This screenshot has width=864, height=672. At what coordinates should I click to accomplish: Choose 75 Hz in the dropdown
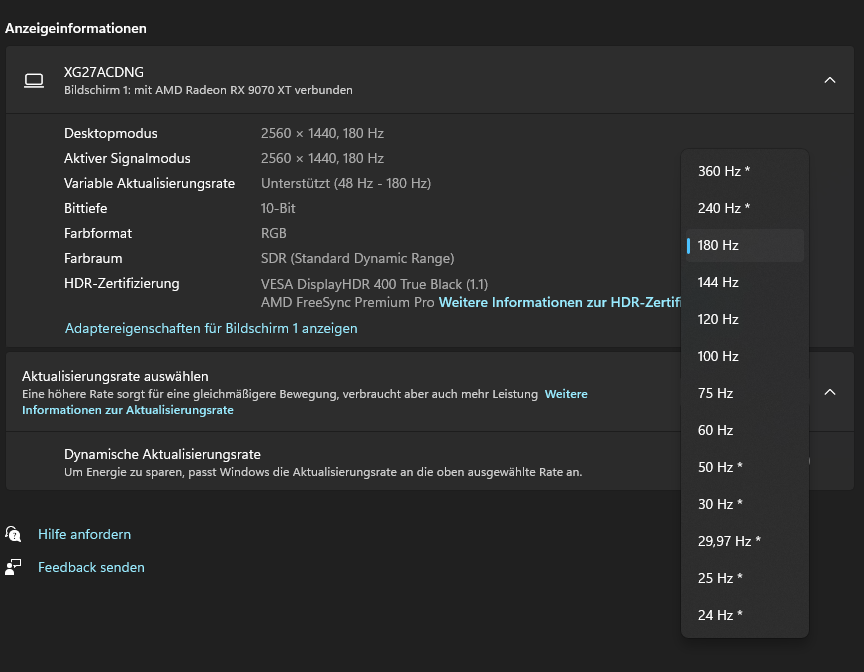coord(715,393)
